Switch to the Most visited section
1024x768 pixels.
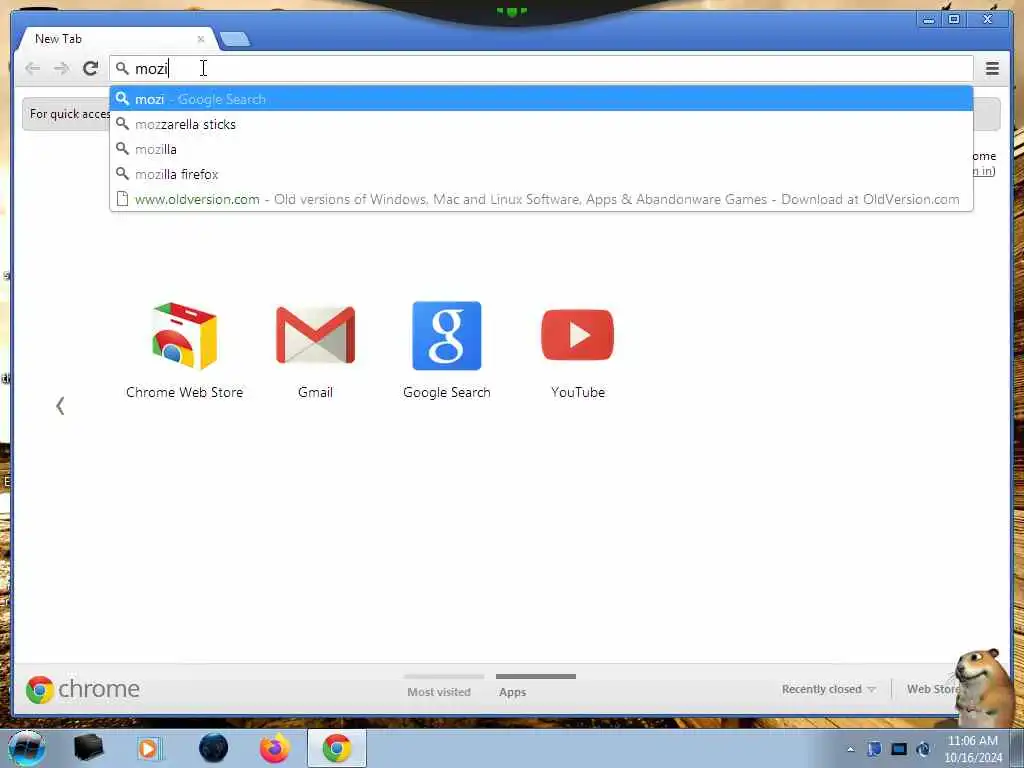click(x=439, y=692)
